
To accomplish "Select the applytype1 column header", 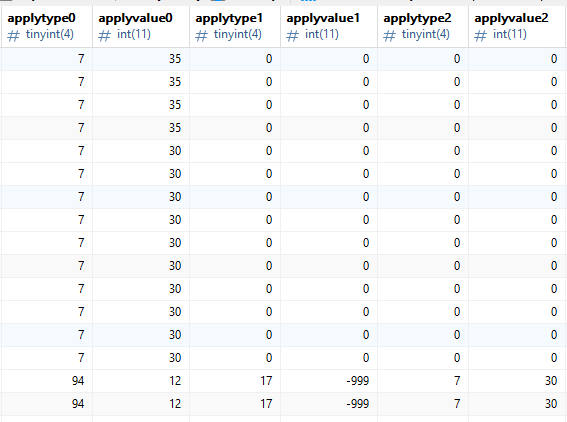I will point(235,26).
